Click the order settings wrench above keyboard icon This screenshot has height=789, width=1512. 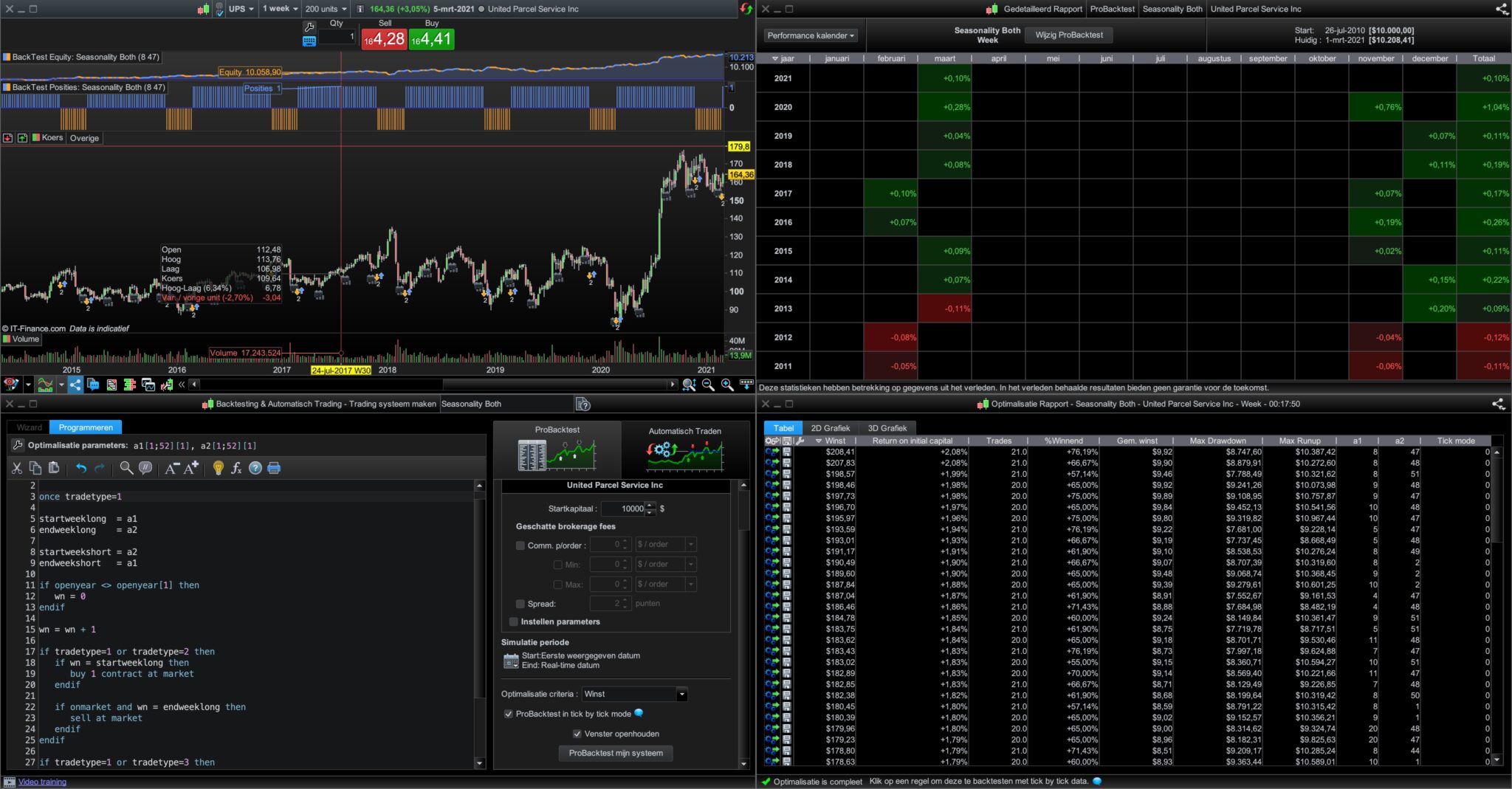tap(309, 27)
